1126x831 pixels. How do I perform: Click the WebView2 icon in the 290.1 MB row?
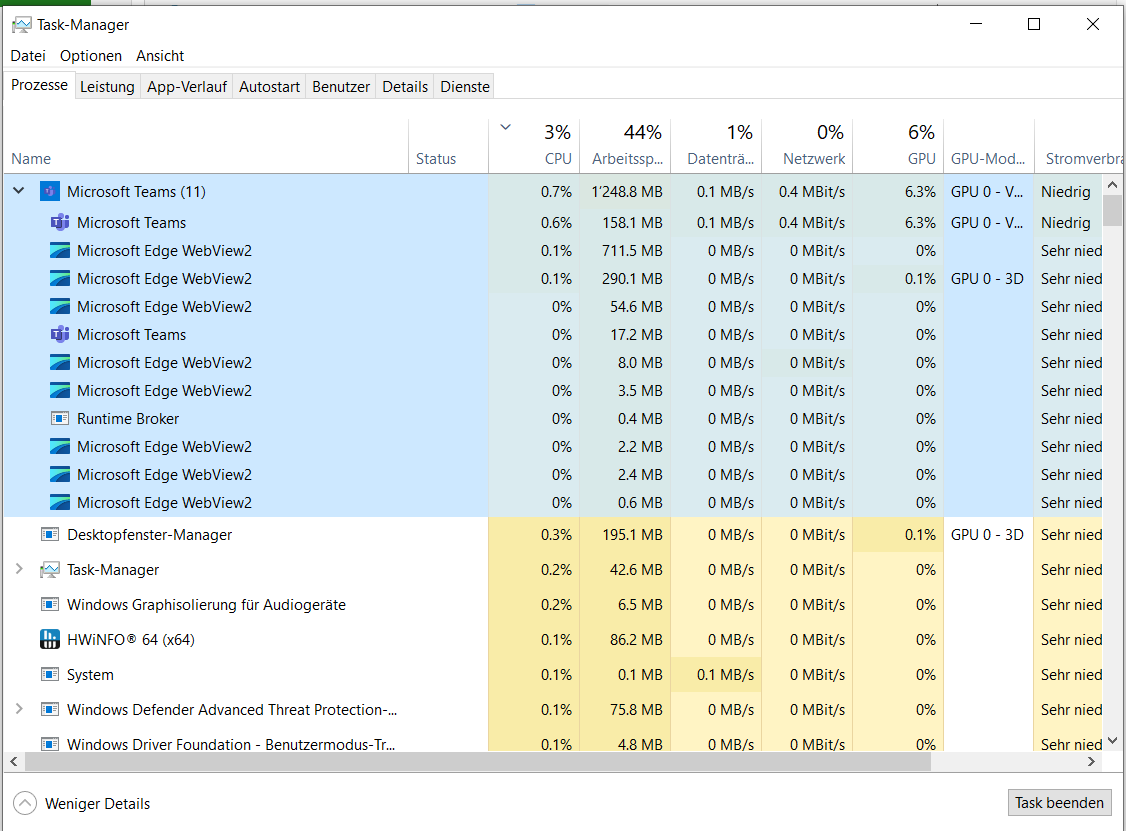pyautogui.click(x=60, y=279)
